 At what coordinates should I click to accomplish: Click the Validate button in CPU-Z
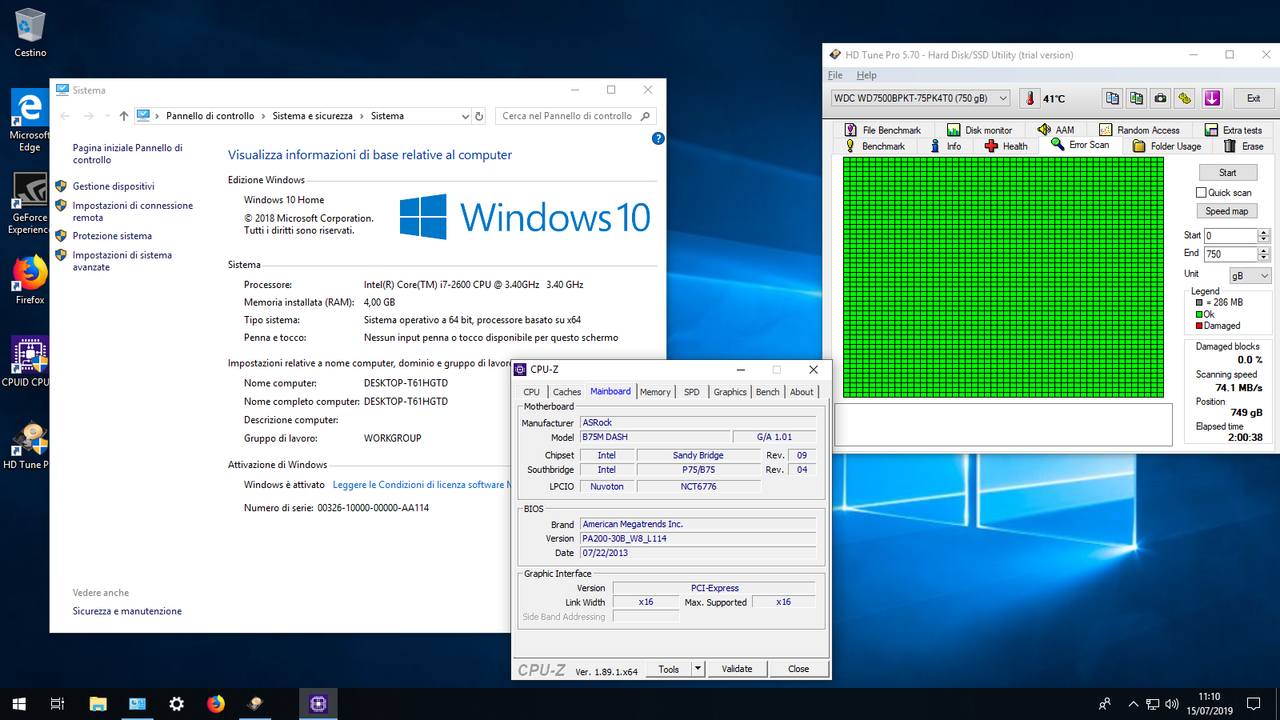pos(737,669)
